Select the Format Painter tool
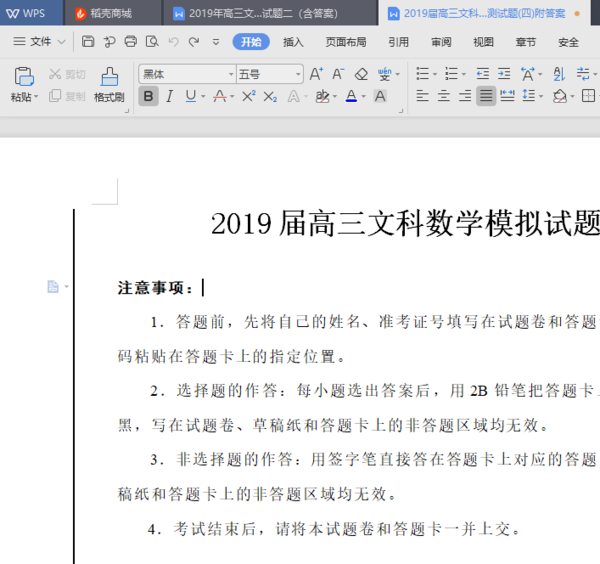 pyautogui.click(x=109, y=85)
